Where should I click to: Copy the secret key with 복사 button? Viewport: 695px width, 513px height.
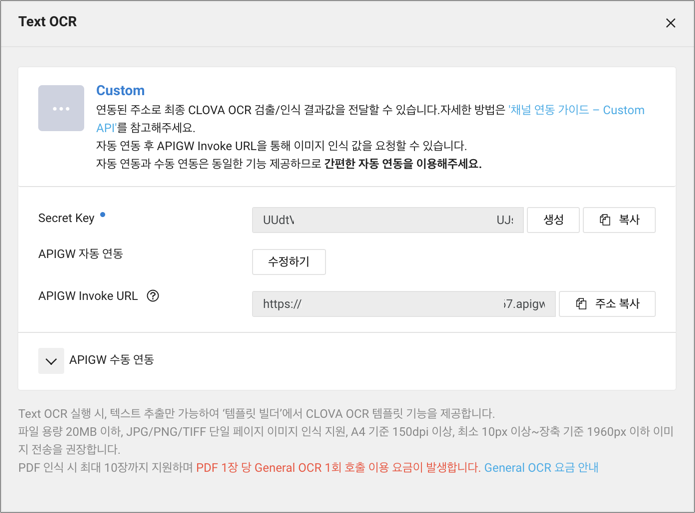(619, 220)
